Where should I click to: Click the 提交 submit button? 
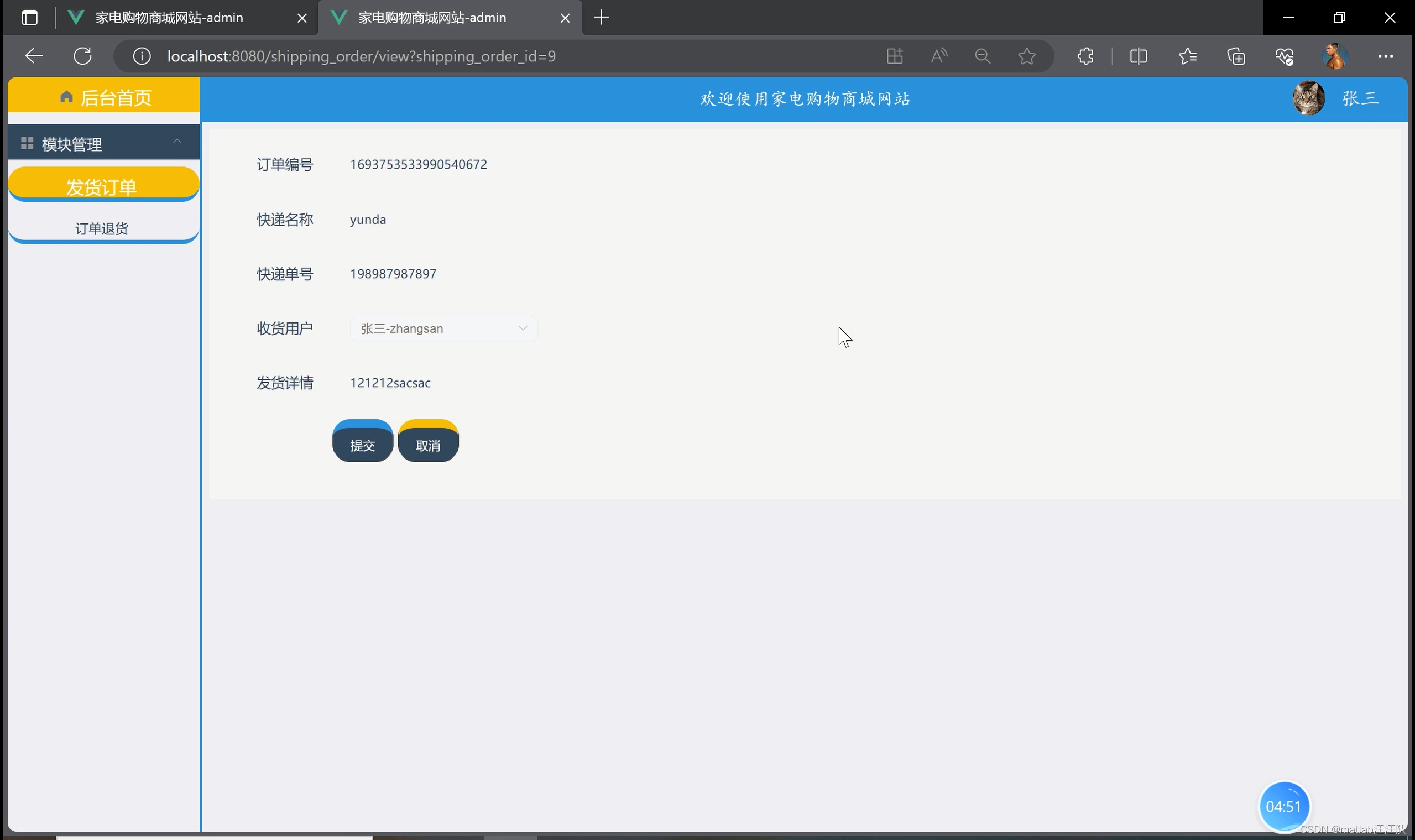point(362,445)
